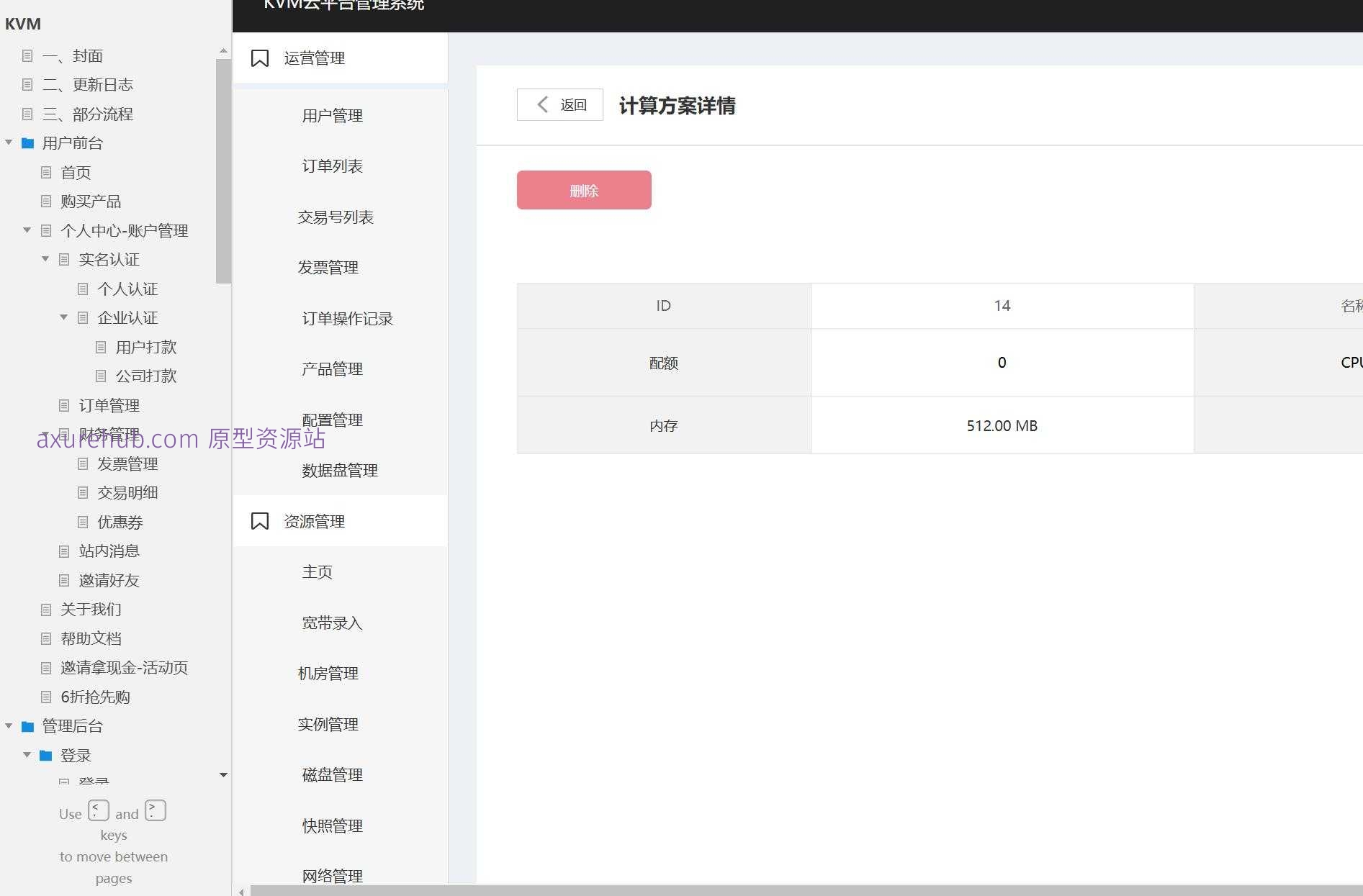The image size is (1363, 896).
Task: Click the page icon next to 购买产品
Action: point(45,201)
